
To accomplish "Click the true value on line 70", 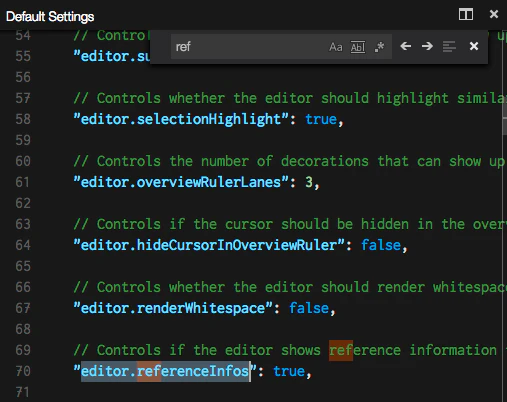I will pyautogui.click(x=289, y=371).
